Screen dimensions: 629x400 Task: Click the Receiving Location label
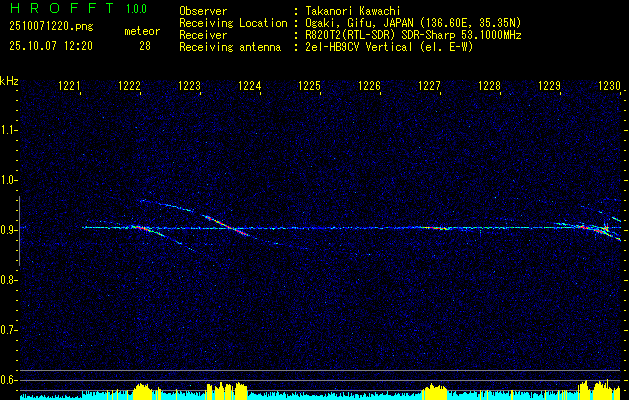[233, 23]
